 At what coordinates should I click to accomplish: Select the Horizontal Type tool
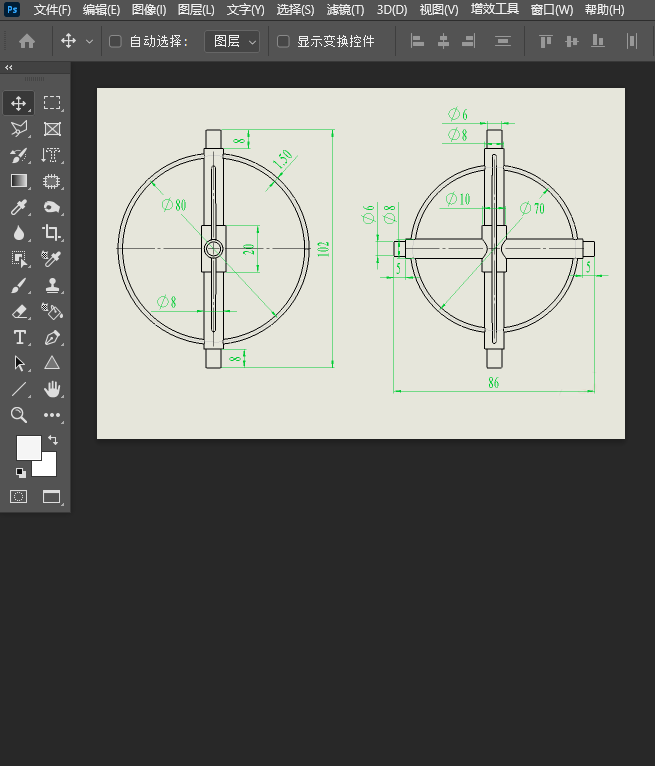19,337
